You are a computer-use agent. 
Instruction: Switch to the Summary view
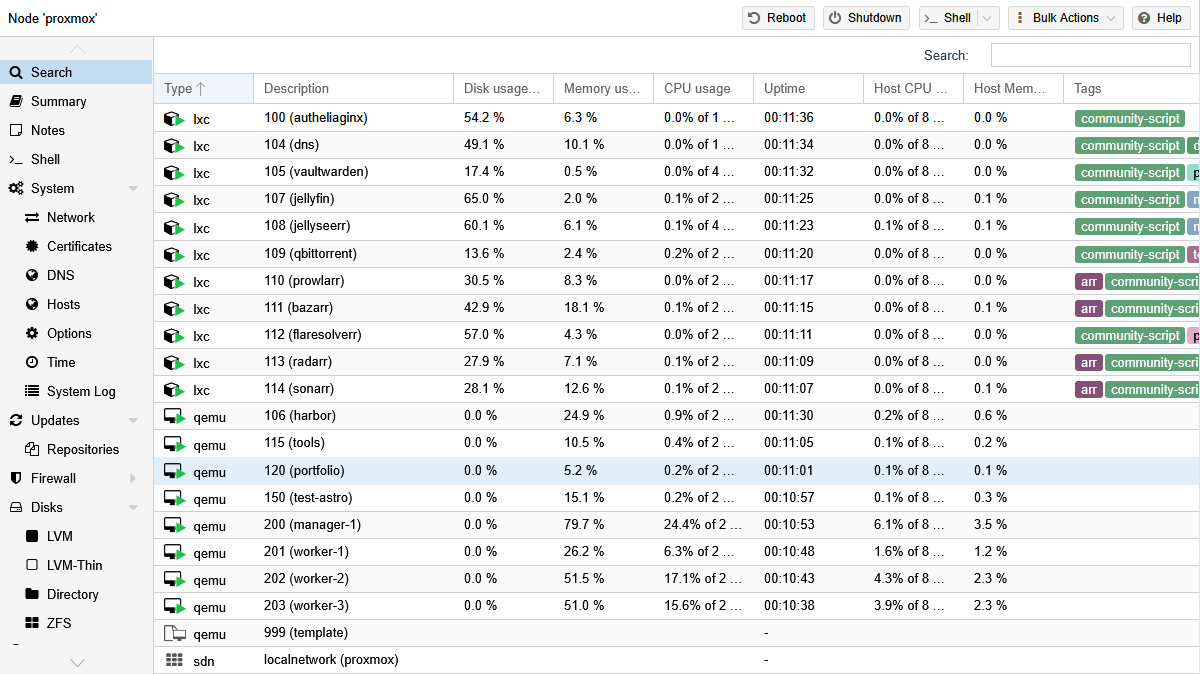pyautogui.click(x=58, y=101)
